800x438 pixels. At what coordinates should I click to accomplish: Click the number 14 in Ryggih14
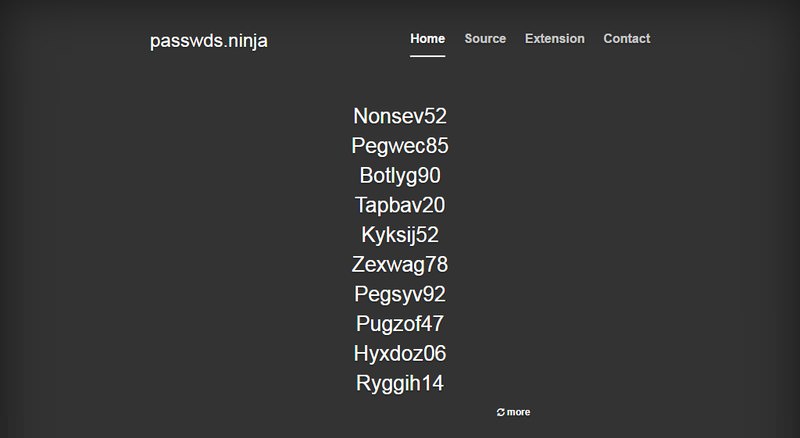433,383
